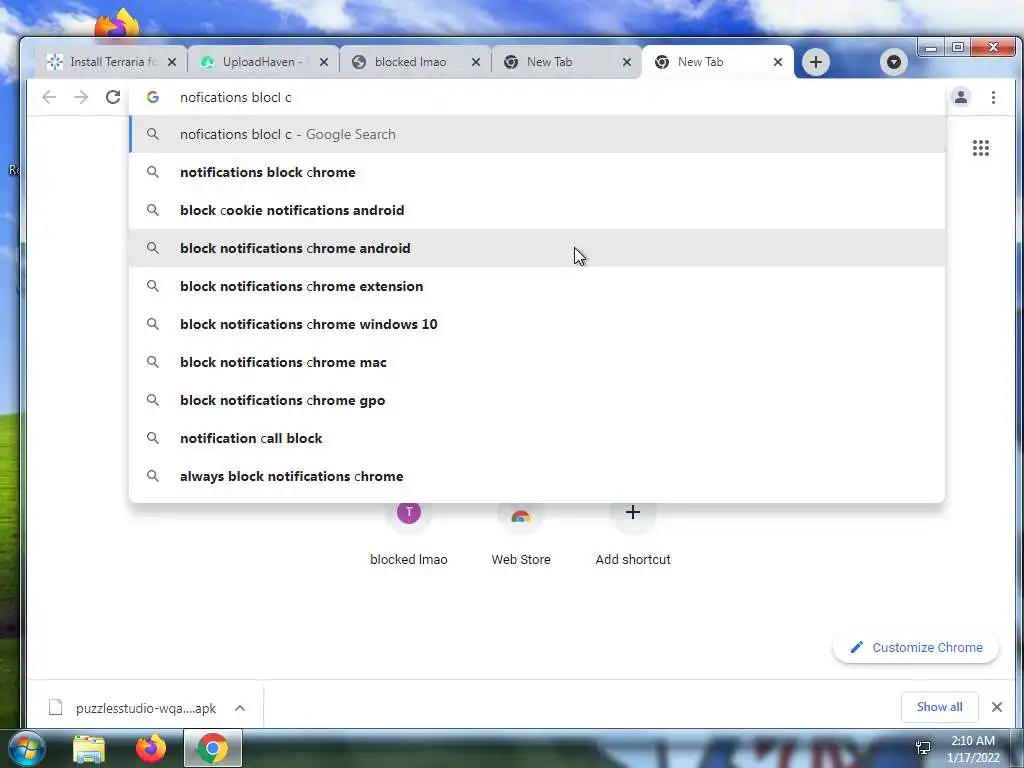Open the Chrome profile avatar menu

961,97
